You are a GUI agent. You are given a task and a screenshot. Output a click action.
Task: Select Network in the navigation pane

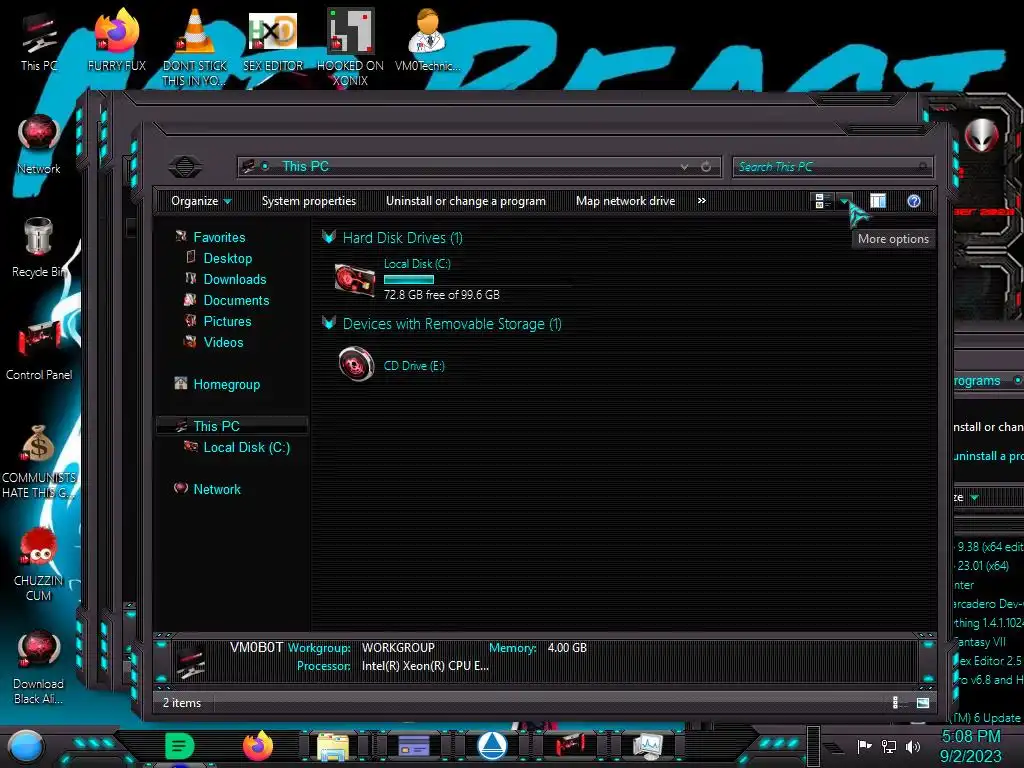point(217,489)
